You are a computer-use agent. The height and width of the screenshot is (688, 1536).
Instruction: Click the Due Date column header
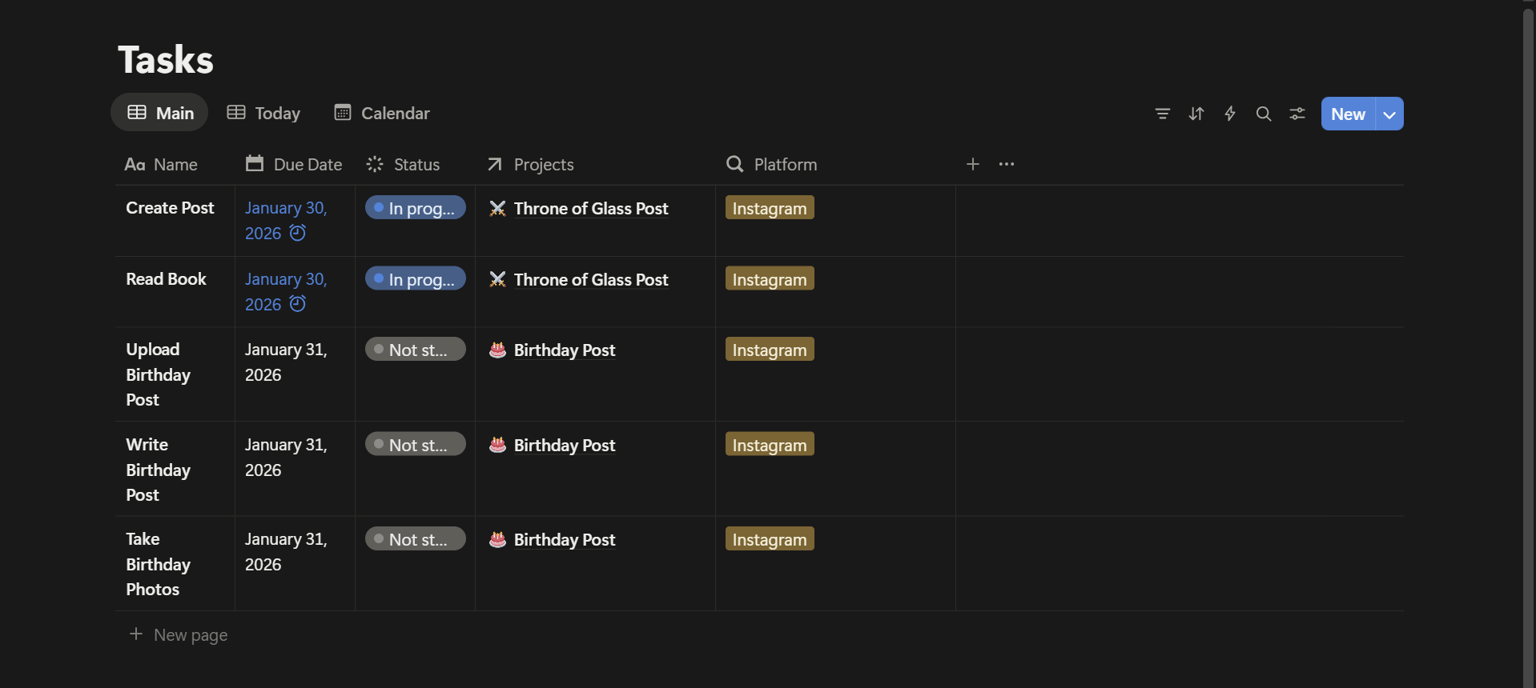294,164
